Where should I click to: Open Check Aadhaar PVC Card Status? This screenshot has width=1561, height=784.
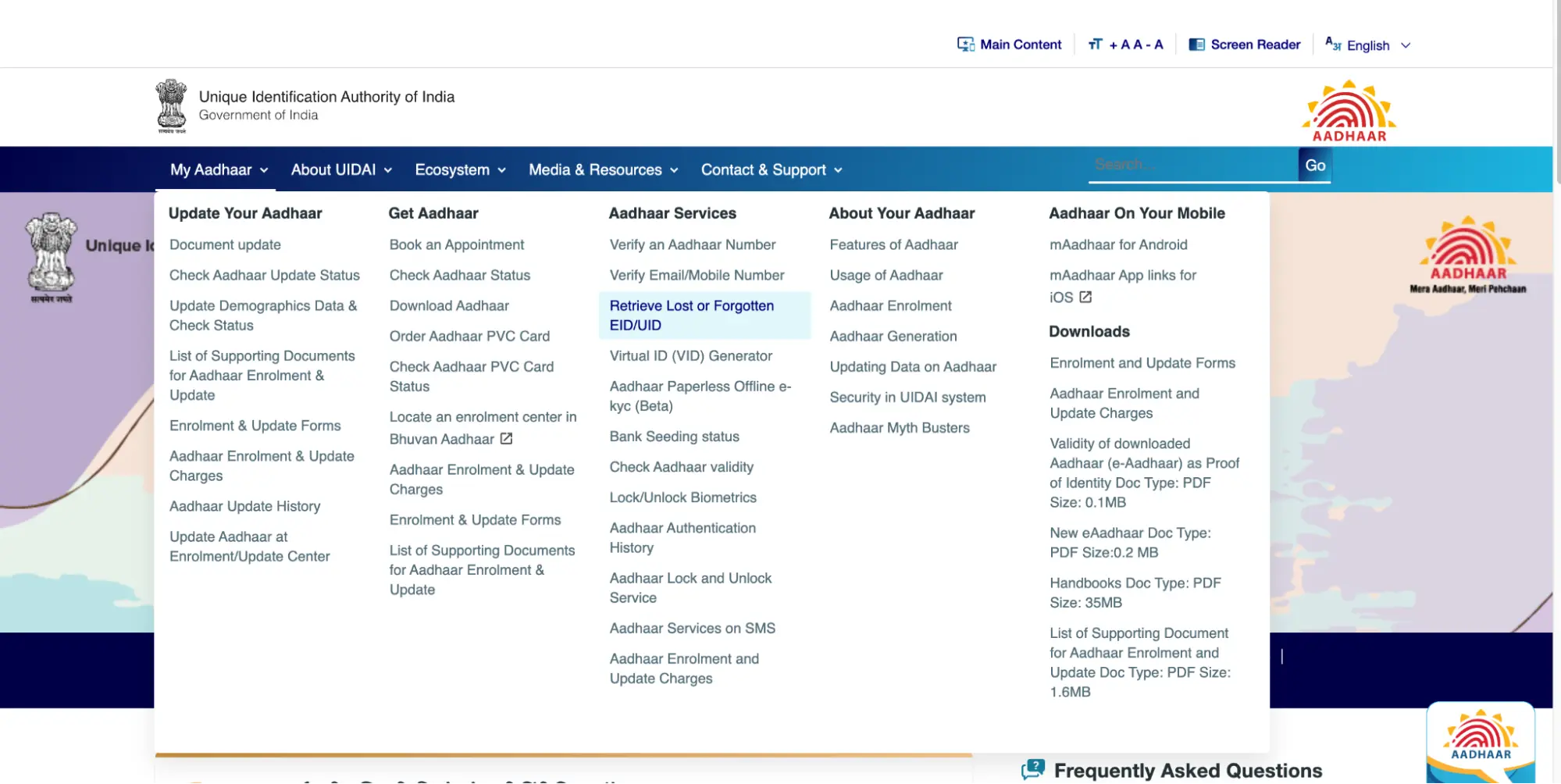472,376
